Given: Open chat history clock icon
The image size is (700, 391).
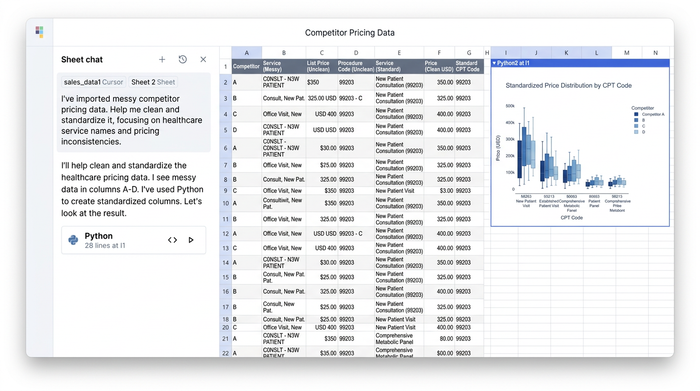Looking at the screenshot, I should (183, 59).
